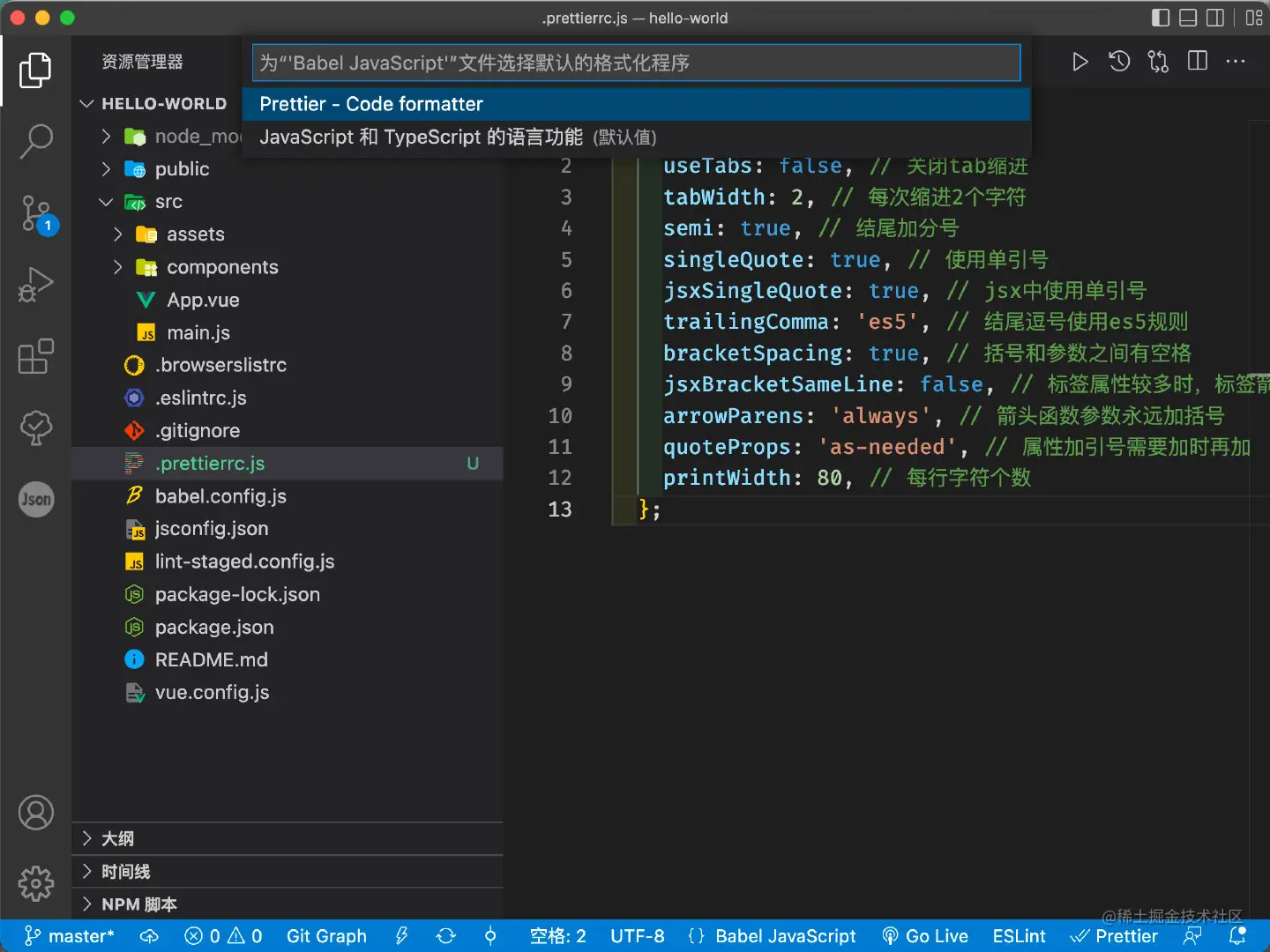Viewport: 1270px width, 952px height.
Task: Click the printWidth property in editor
Action: click(x=727, y=478)
